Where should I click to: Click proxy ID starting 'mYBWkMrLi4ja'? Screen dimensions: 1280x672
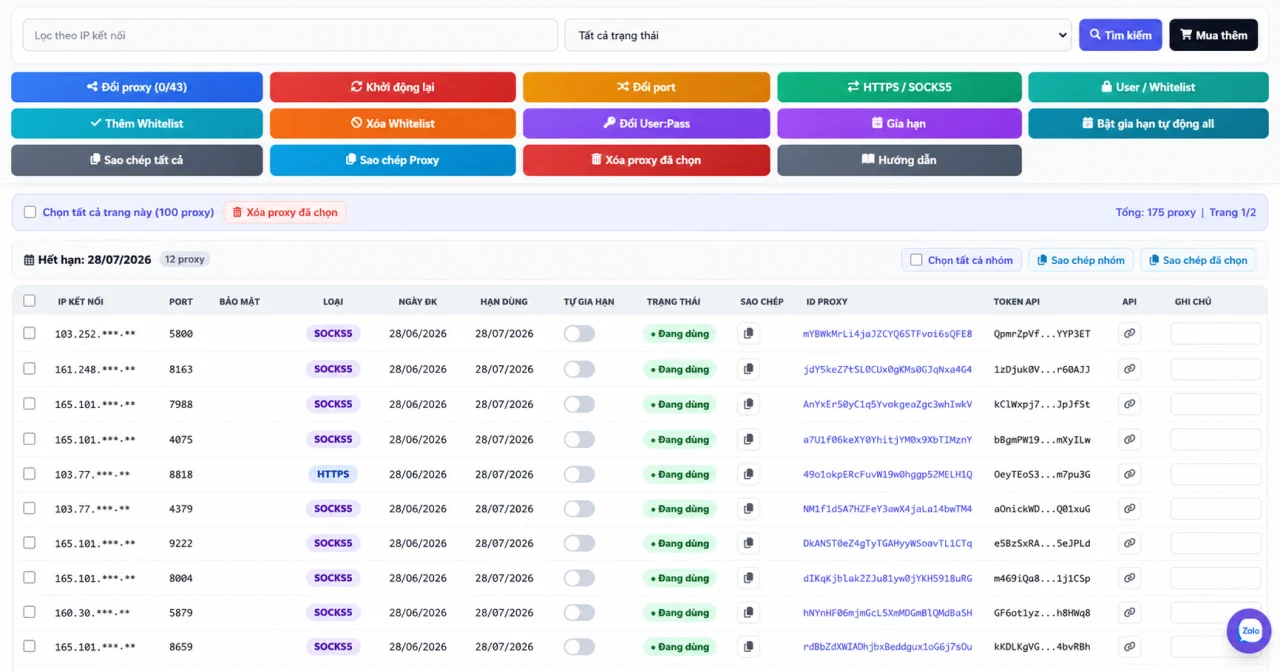coord(887,334)
